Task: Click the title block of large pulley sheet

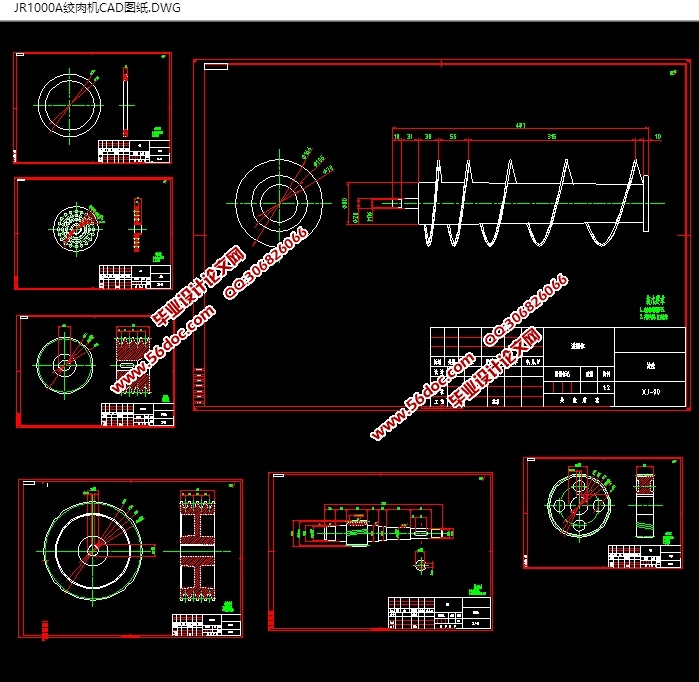Action: (x=205, y=626)
